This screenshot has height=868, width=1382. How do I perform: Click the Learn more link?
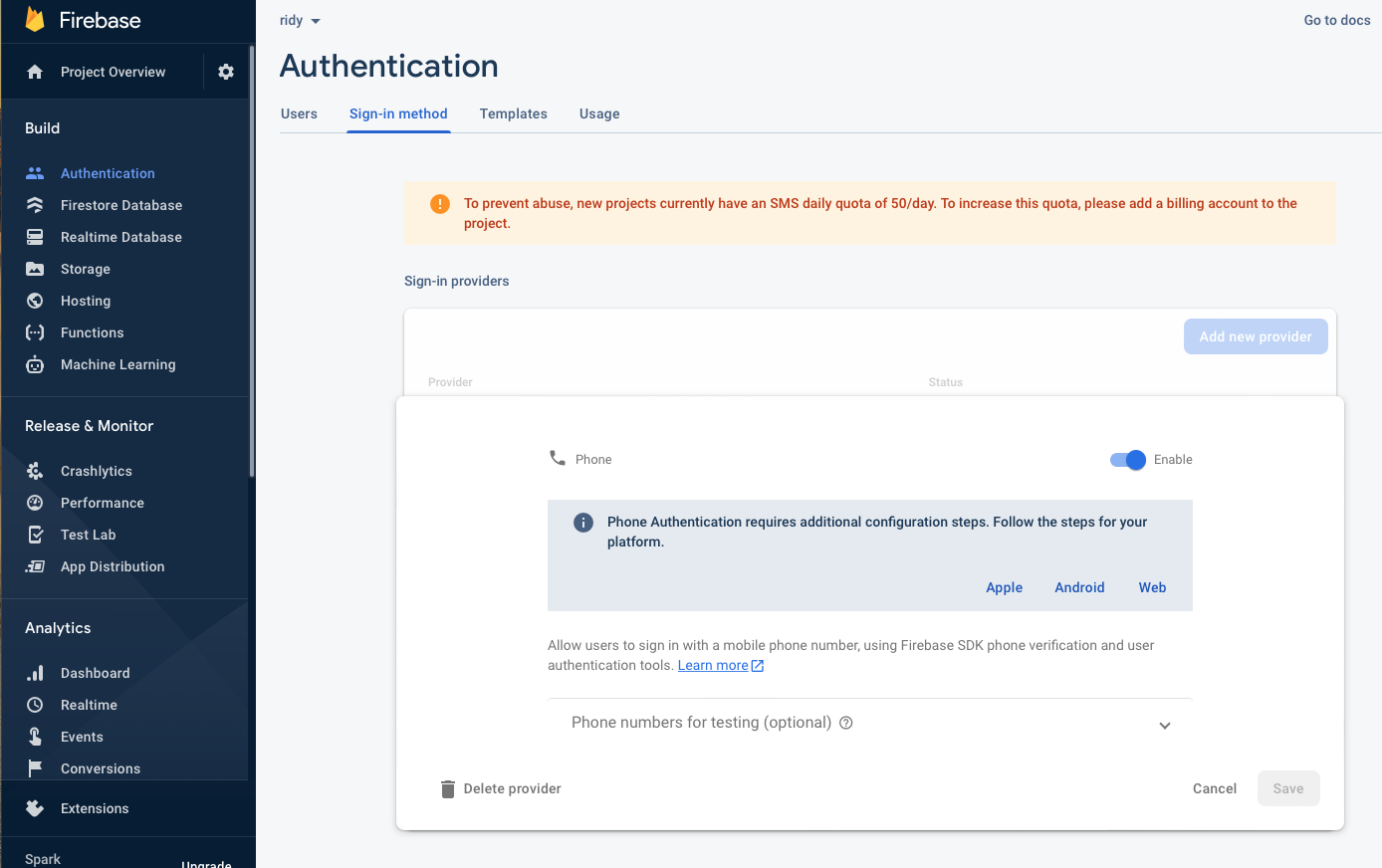[713, 665]
